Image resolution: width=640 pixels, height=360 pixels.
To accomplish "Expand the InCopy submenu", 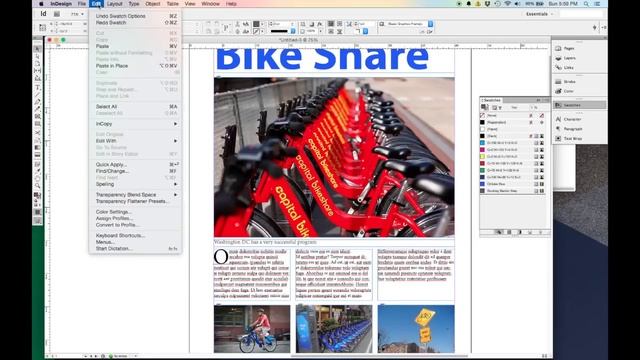I will [x=136, y=124].
